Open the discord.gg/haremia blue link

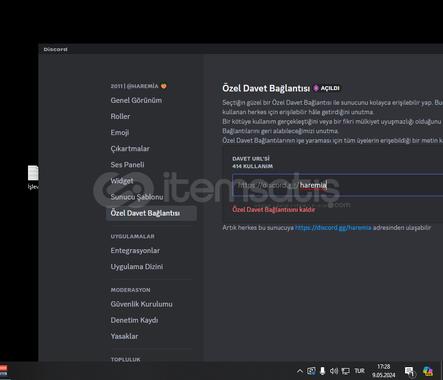333,228
